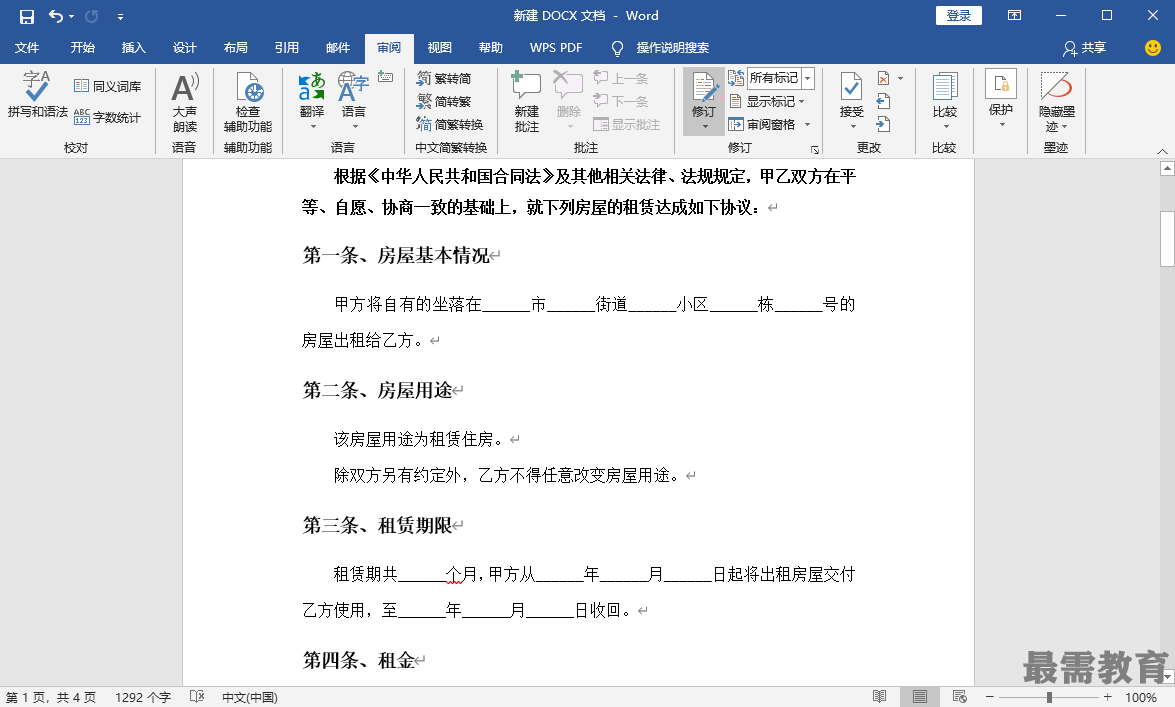
Task: Start 大声朗读 read aloud
Action: click(x=185, y=103)
